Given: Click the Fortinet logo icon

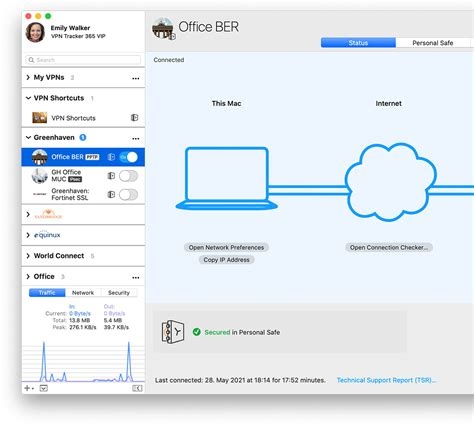Looking at the screenshot, I should [39, 194].
